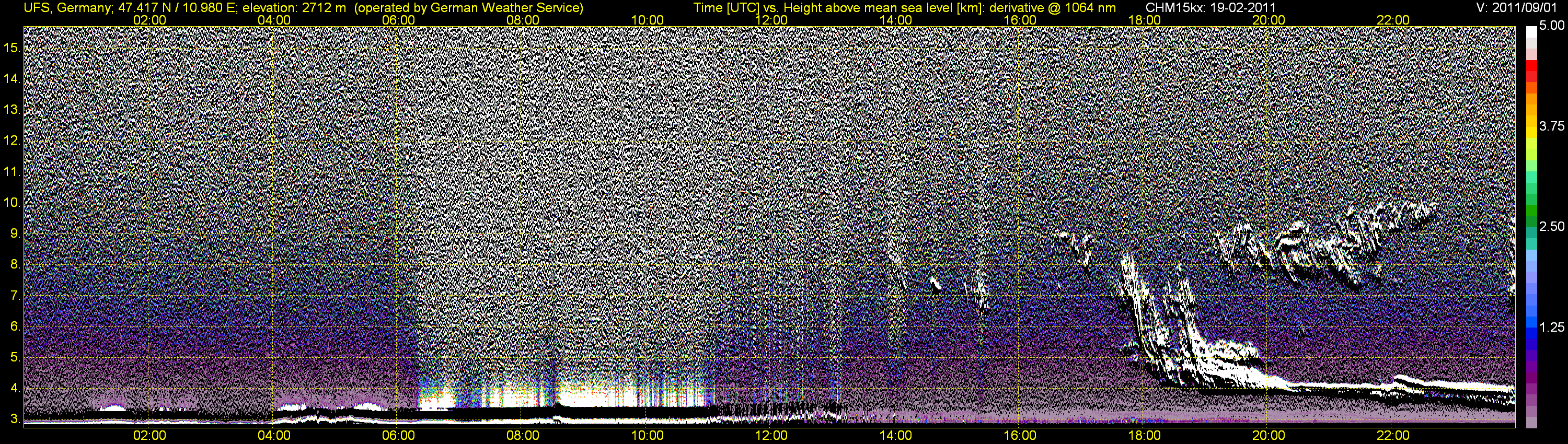Click the color scale value '3.75'
Screen dimensions: 1568x444
tap(1552, 126)
